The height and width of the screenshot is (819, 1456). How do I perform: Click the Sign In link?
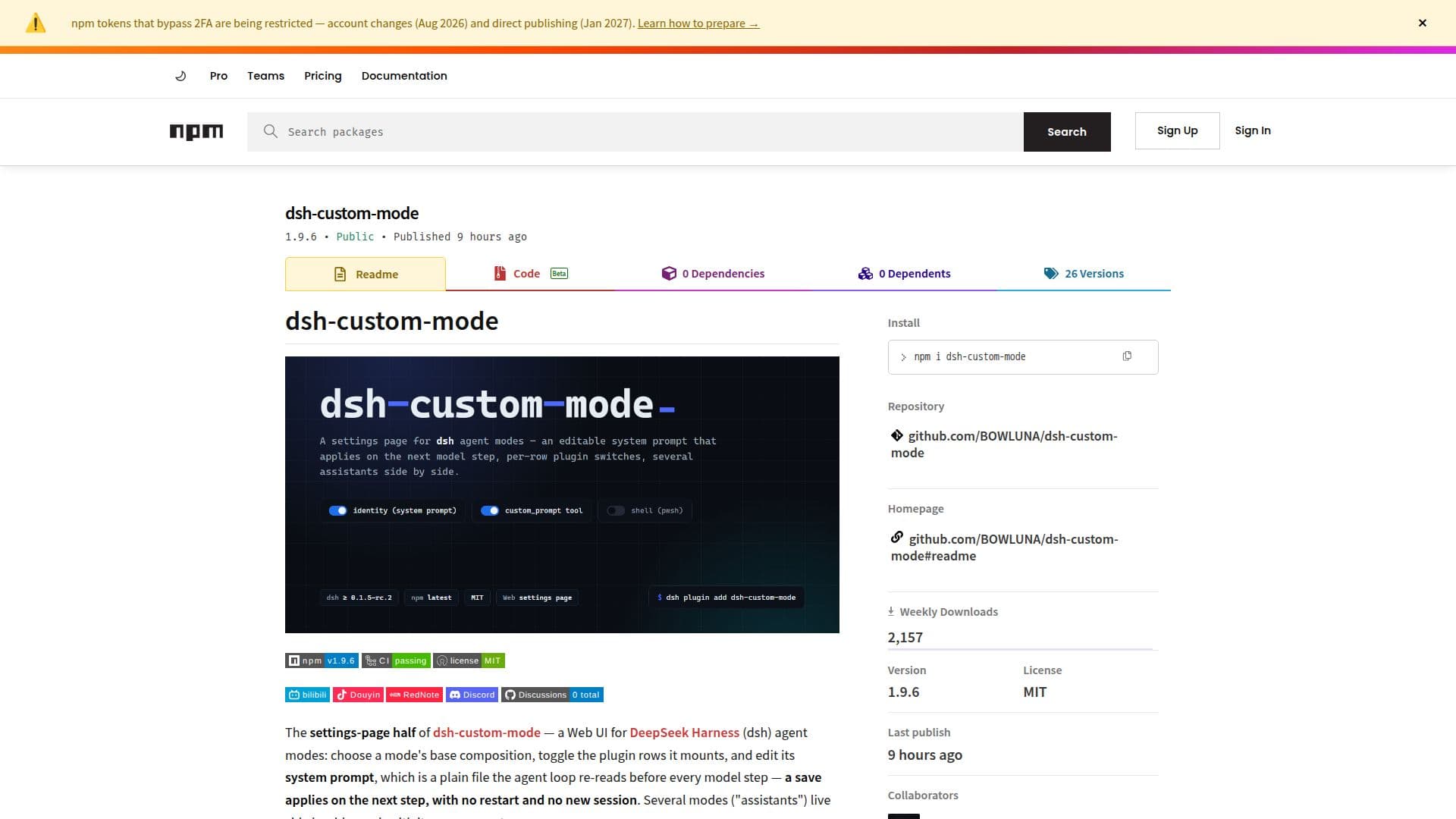[x=1253, y=130]
